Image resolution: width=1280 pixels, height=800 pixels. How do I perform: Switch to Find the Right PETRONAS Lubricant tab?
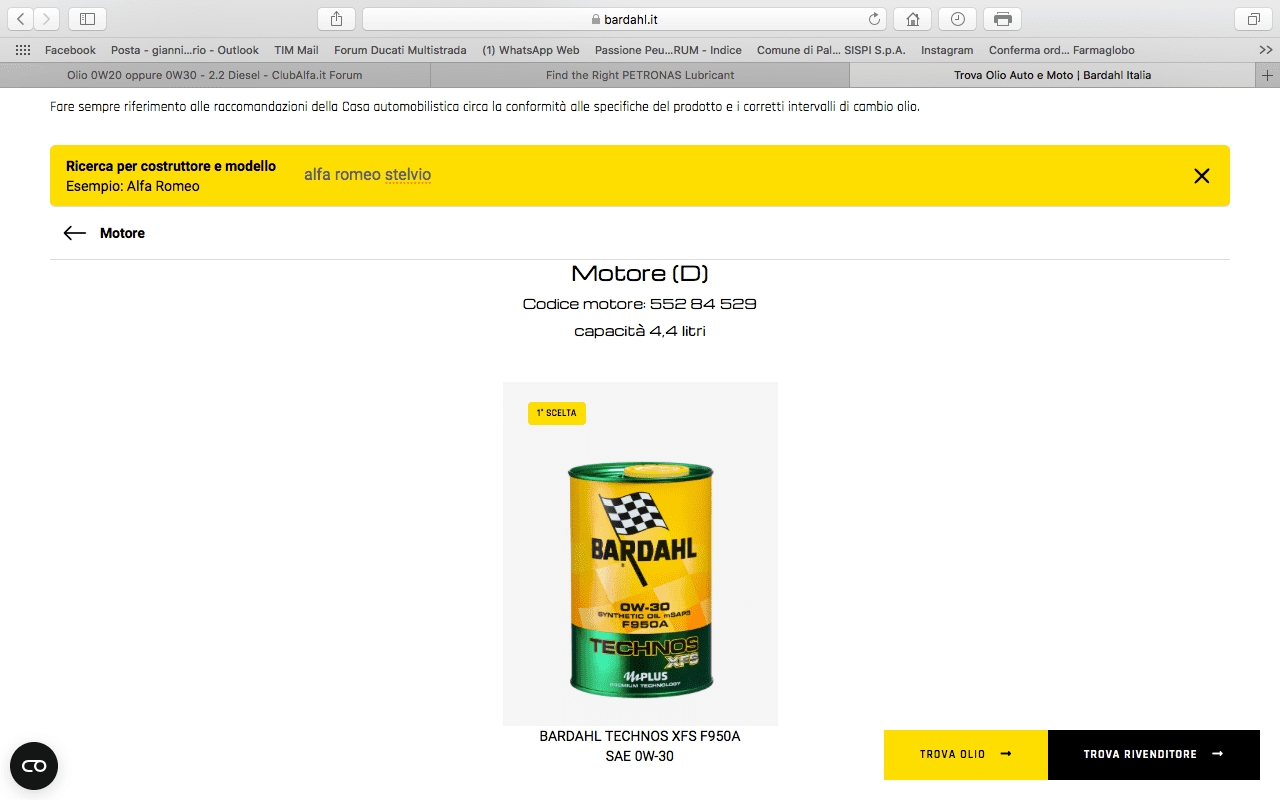tap(640, 75)
